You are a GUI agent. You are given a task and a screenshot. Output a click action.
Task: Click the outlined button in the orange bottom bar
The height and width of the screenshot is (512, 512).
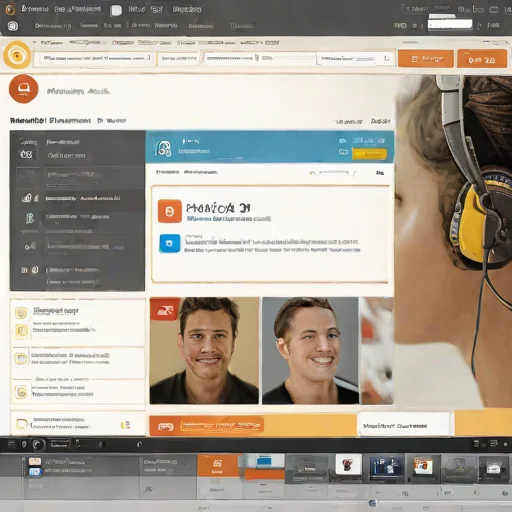click(x=222, y=426)
